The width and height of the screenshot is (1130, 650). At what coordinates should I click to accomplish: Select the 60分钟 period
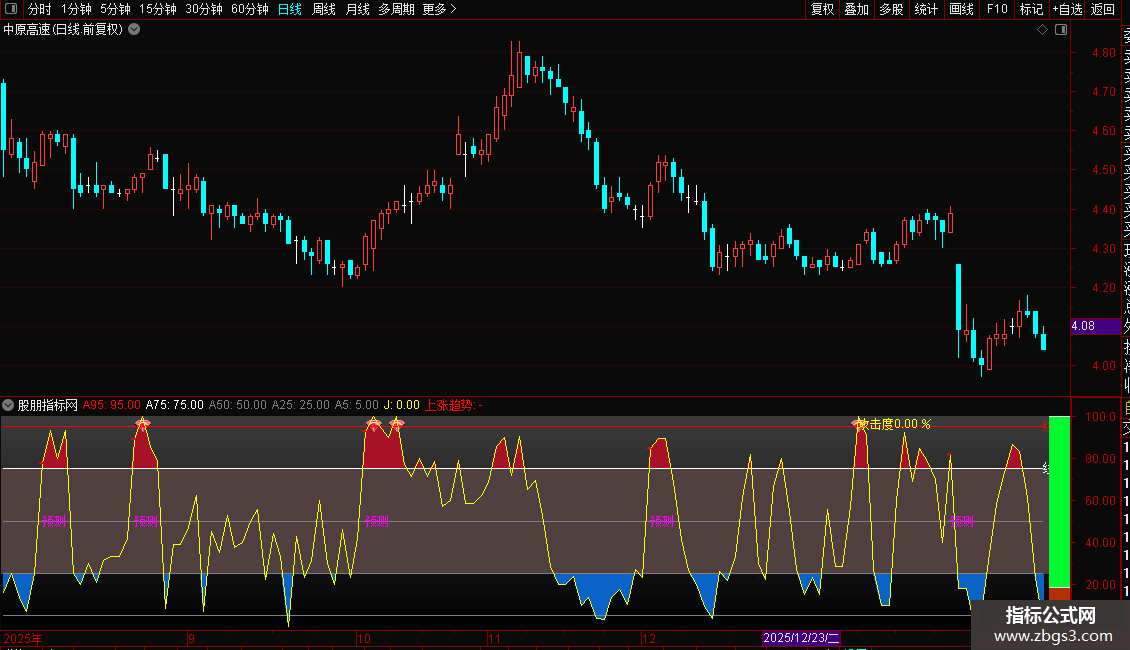pyautogui.click(x=250, y=9)
